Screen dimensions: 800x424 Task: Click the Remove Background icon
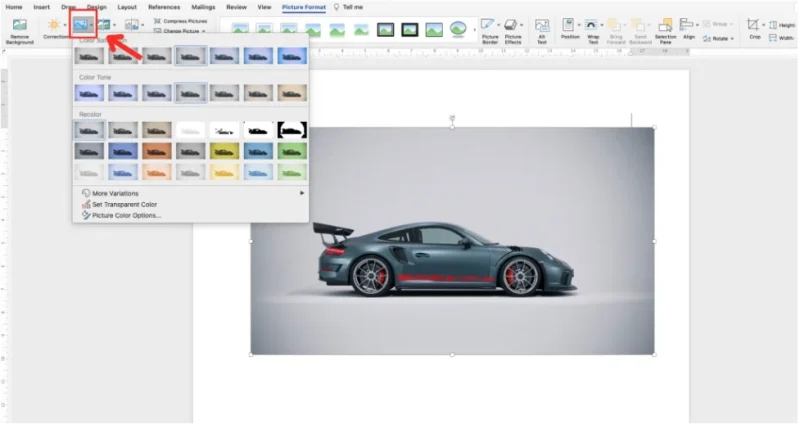[x=19, y=25]
